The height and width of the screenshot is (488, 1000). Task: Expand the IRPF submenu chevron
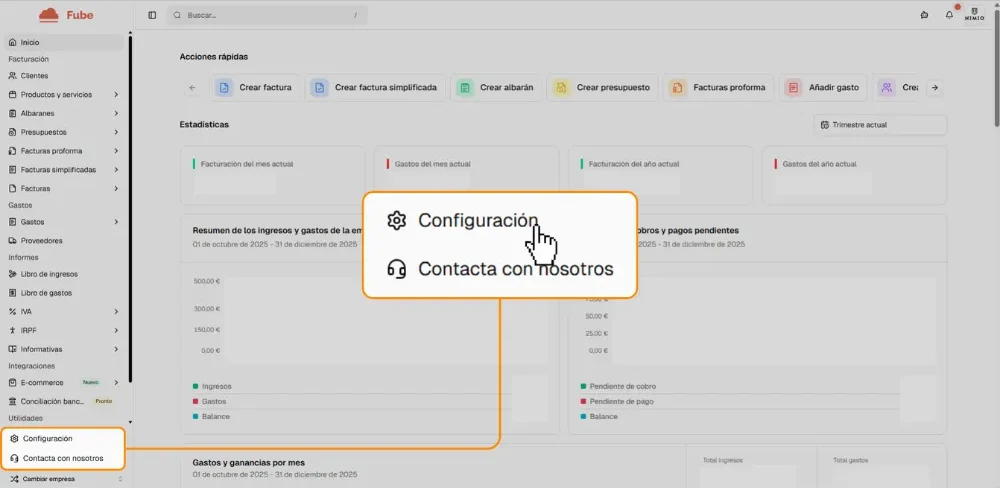click(x=116, y=330)
